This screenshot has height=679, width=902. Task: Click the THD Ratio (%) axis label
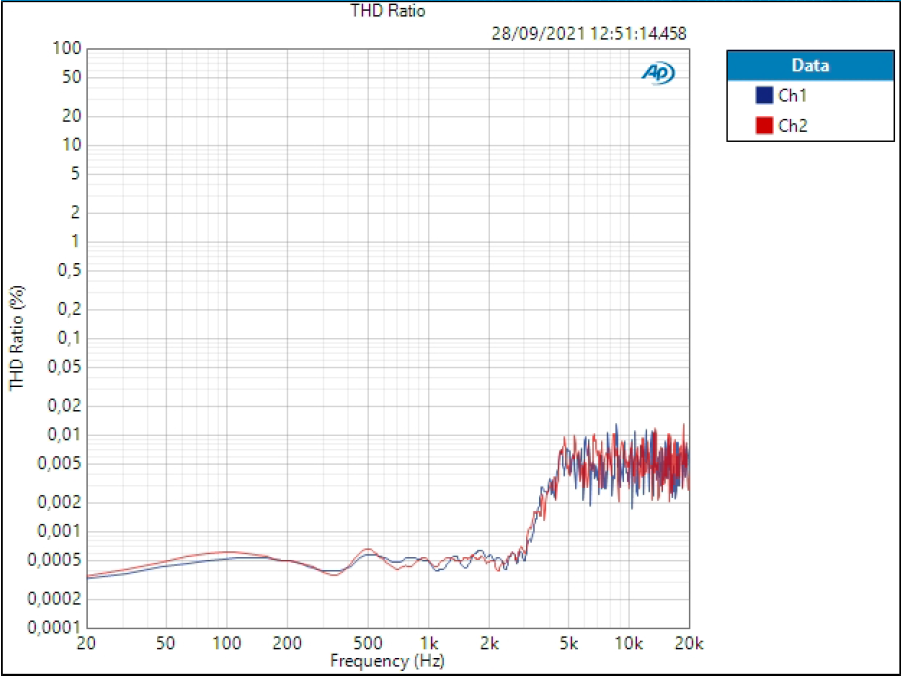(x=17, y=338)
